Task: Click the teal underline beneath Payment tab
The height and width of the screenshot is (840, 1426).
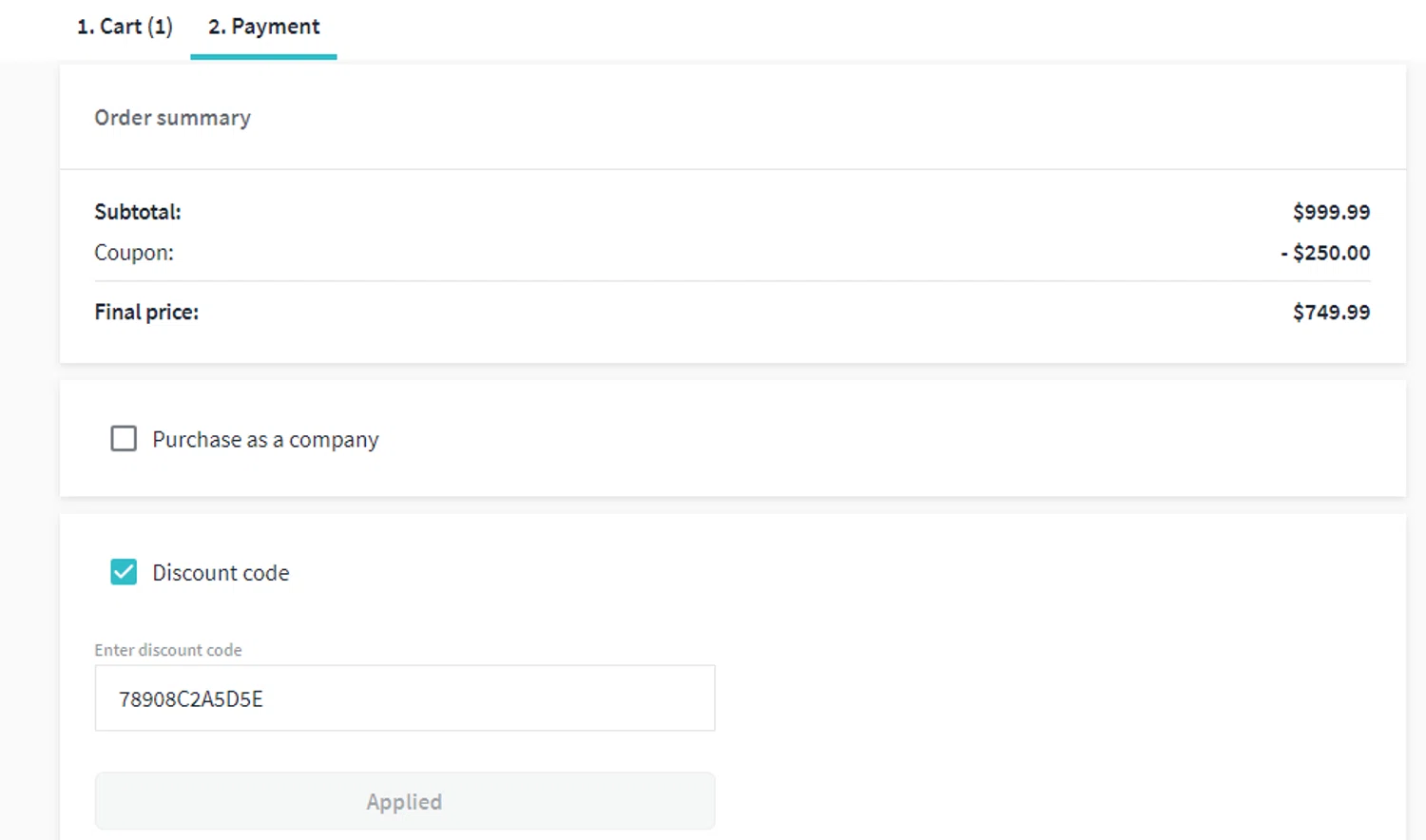Action: point(263,57)
